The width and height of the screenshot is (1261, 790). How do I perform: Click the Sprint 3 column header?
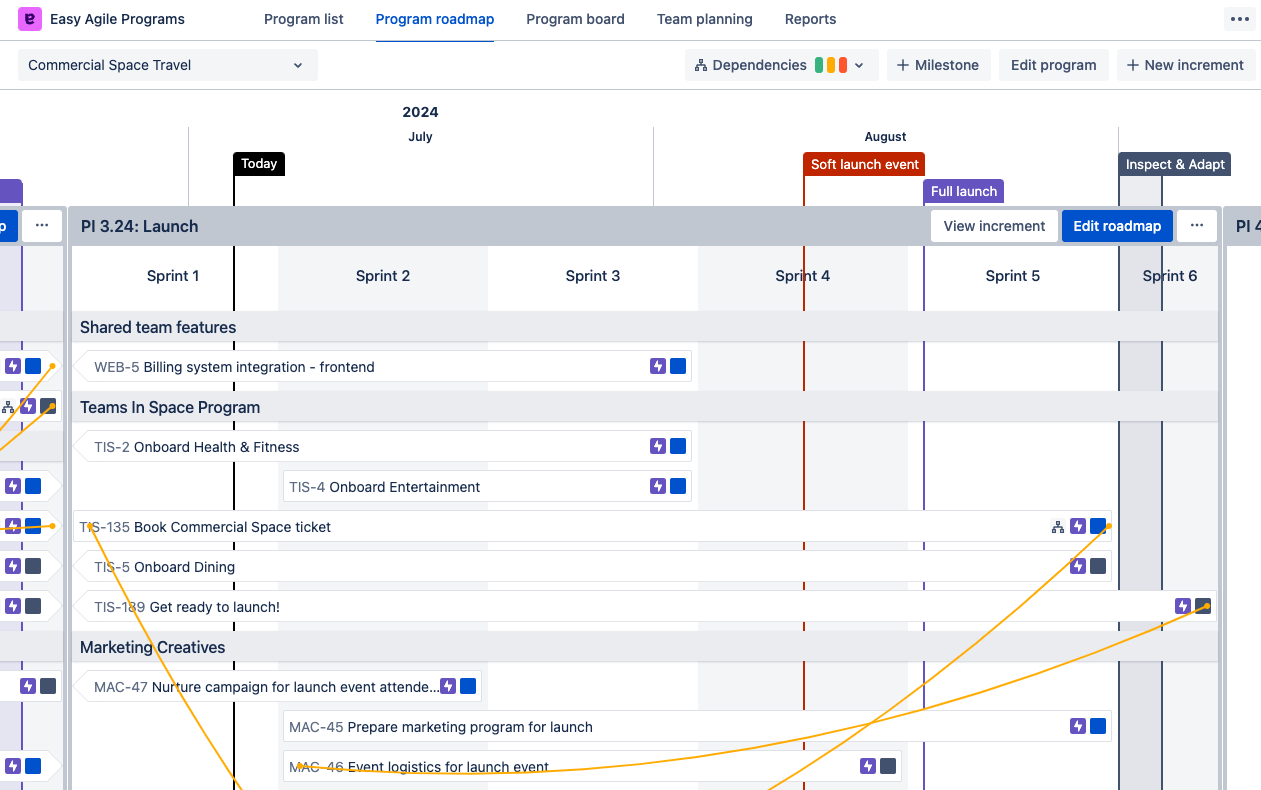click(593, 276)
